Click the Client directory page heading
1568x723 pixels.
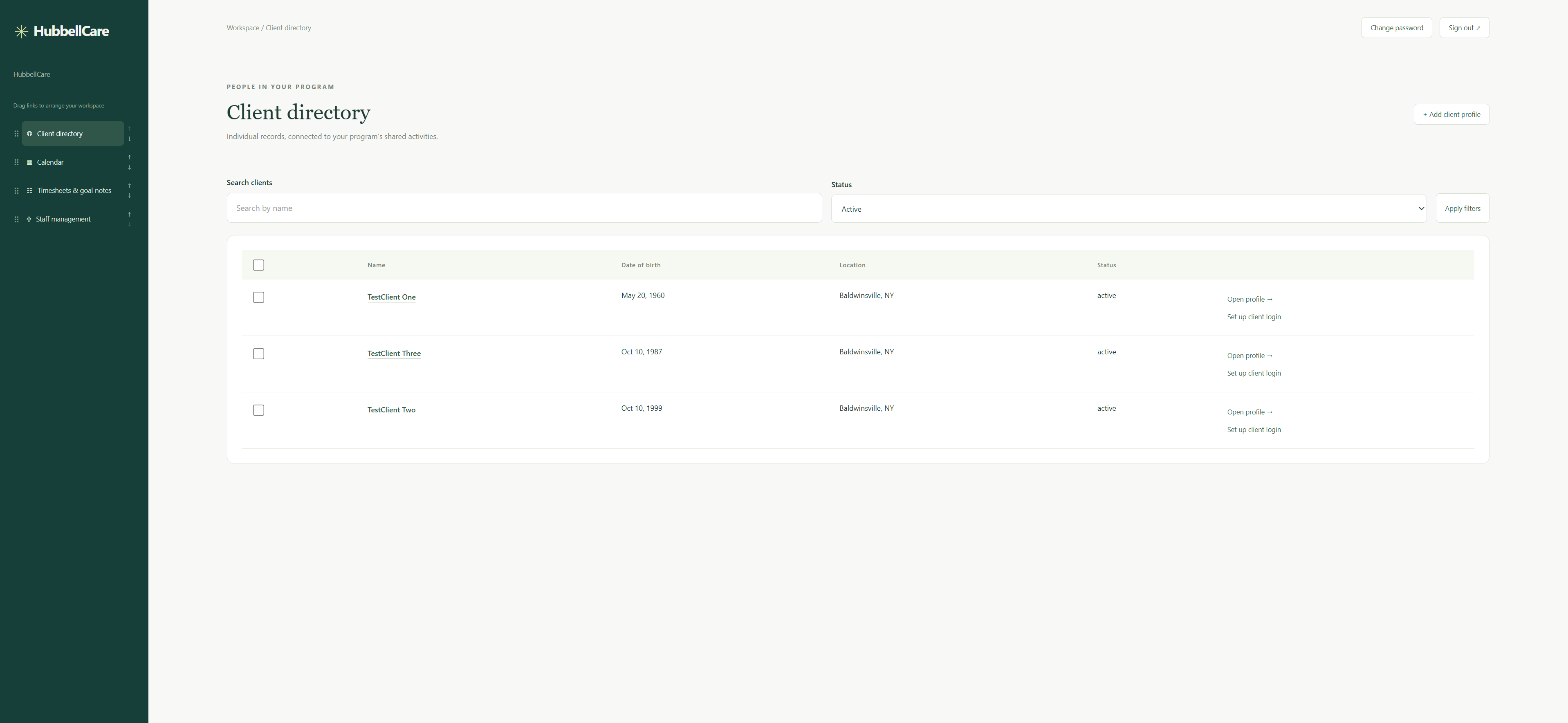(298, 112)
